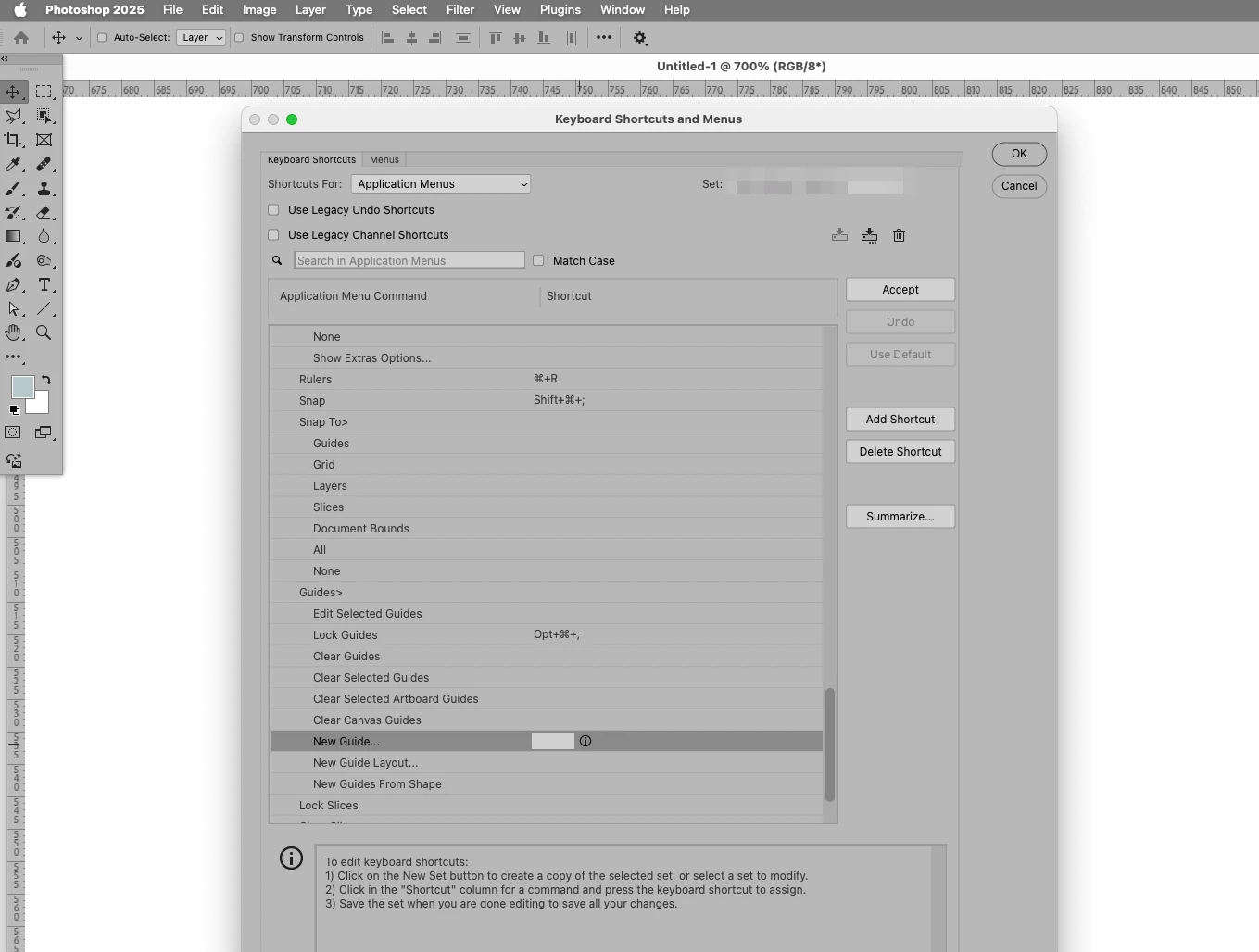
Task: Click the create new shortcut set icon
Action: [x=869, y=235]
